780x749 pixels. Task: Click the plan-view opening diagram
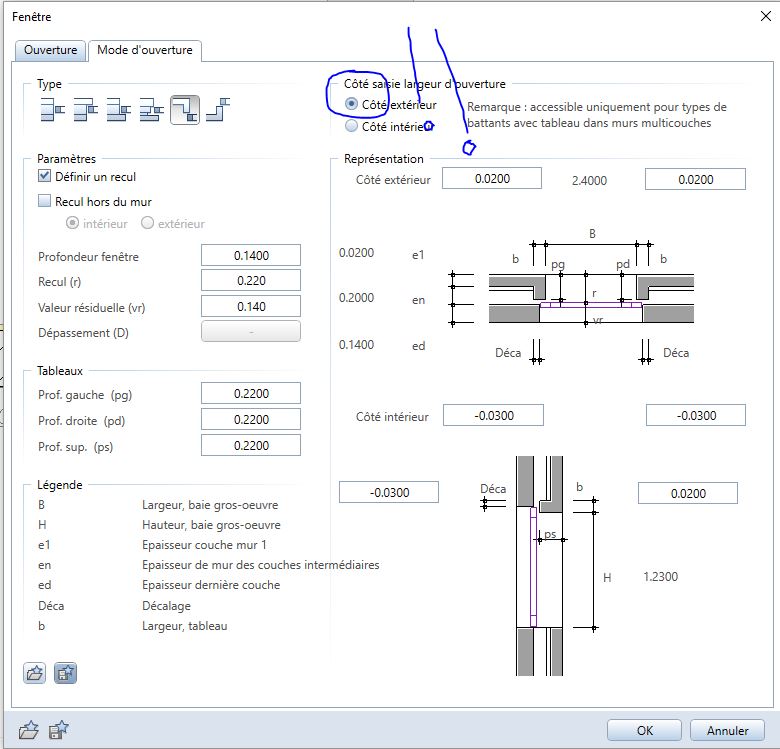591,298
